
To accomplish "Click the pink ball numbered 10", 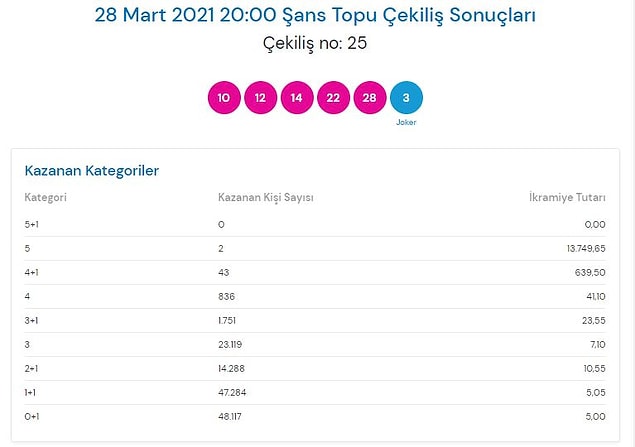I will 224,98.
